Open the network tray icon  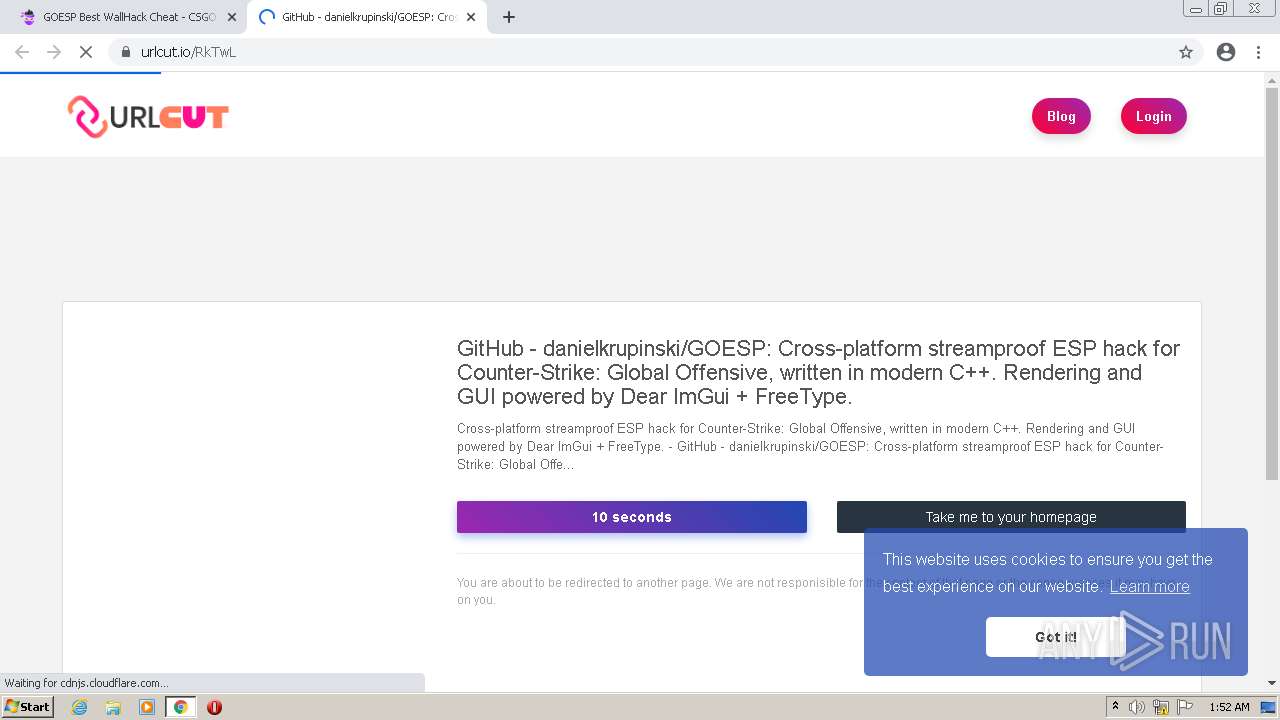point(1161,707)
